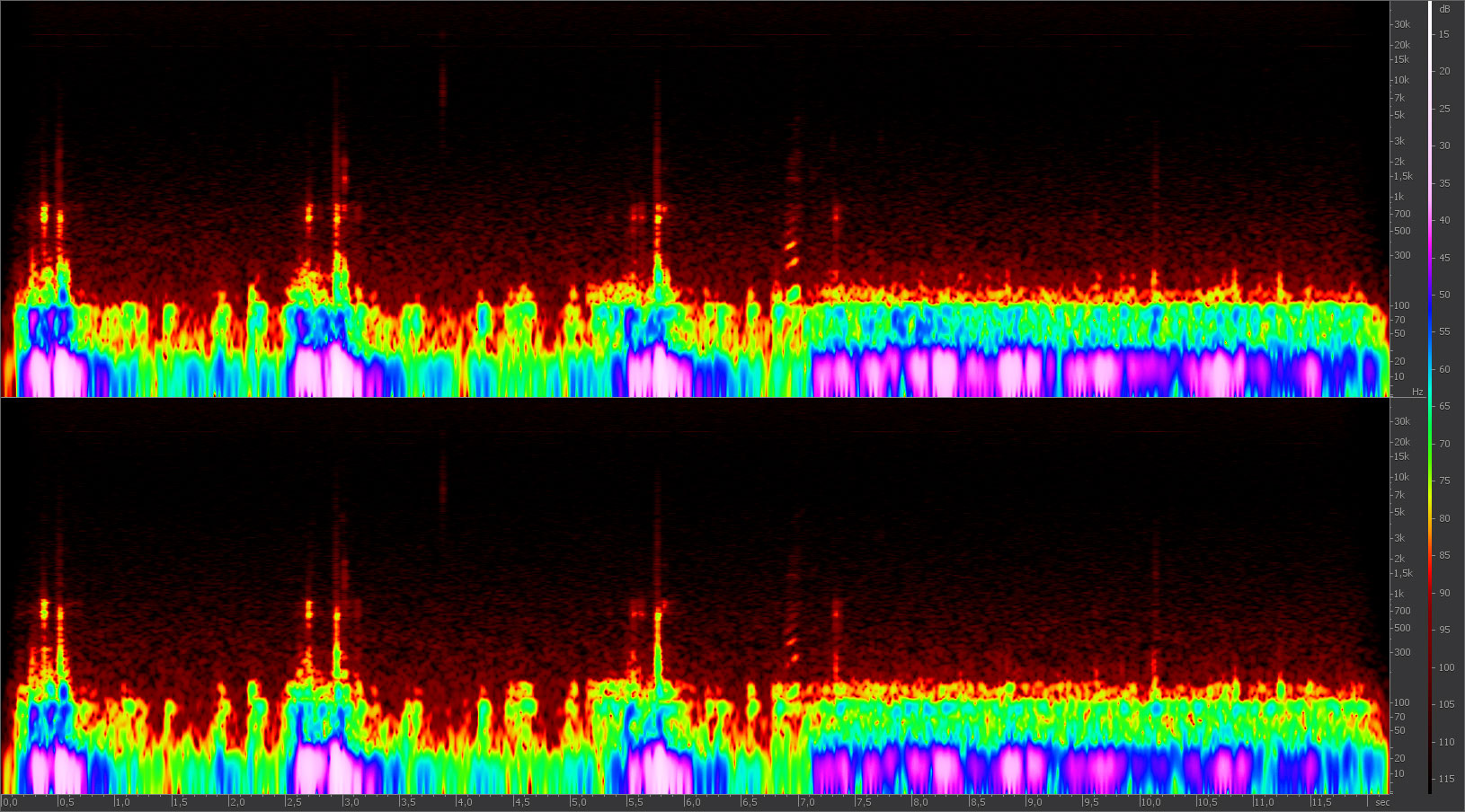1465x812 pixels.
Task: Select the 7,0 second time ruler mark
Action: click(807, 802)
